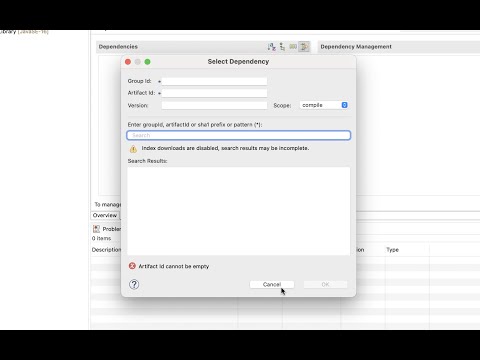Click the 'Index downloads are disabled' warning text
This screenshot has height=360, width=480.
[x=225, y=148]
